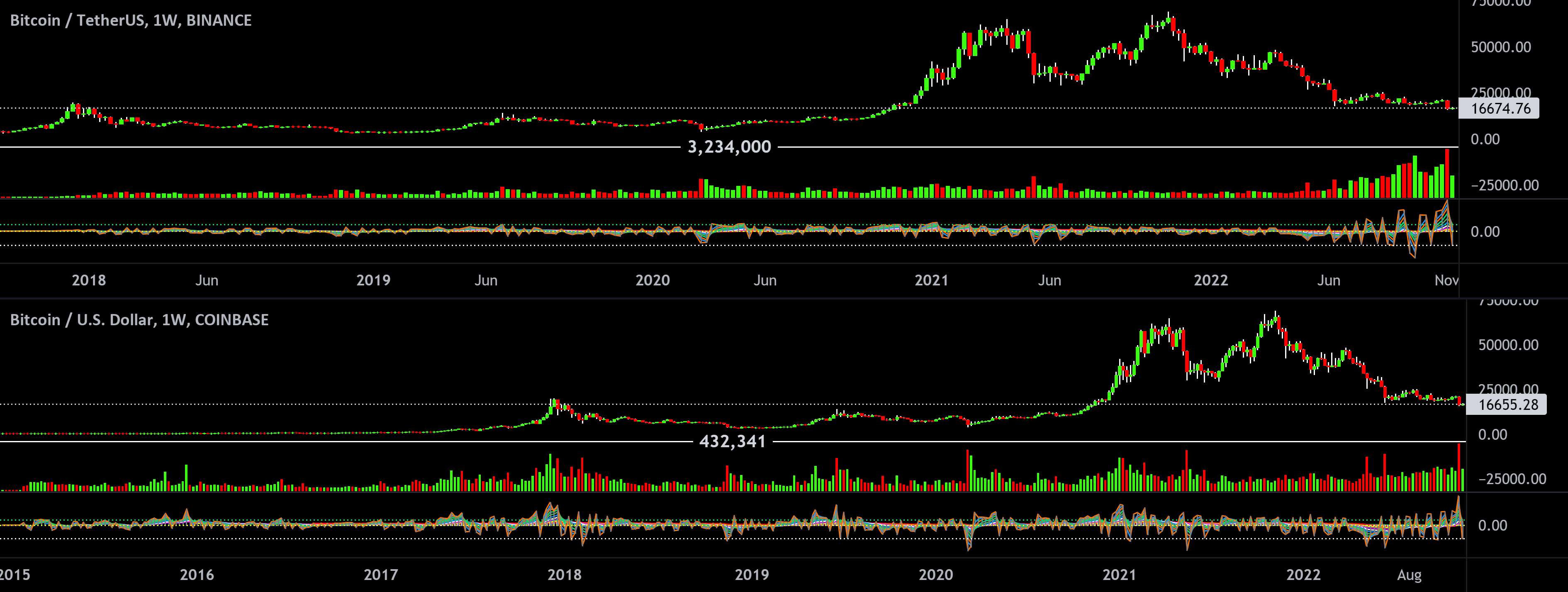1568x592 pixels.
Task: Click 50000.00 on the Coinbase price axis
Action: pyautogui.click(x=1508, y=345)
